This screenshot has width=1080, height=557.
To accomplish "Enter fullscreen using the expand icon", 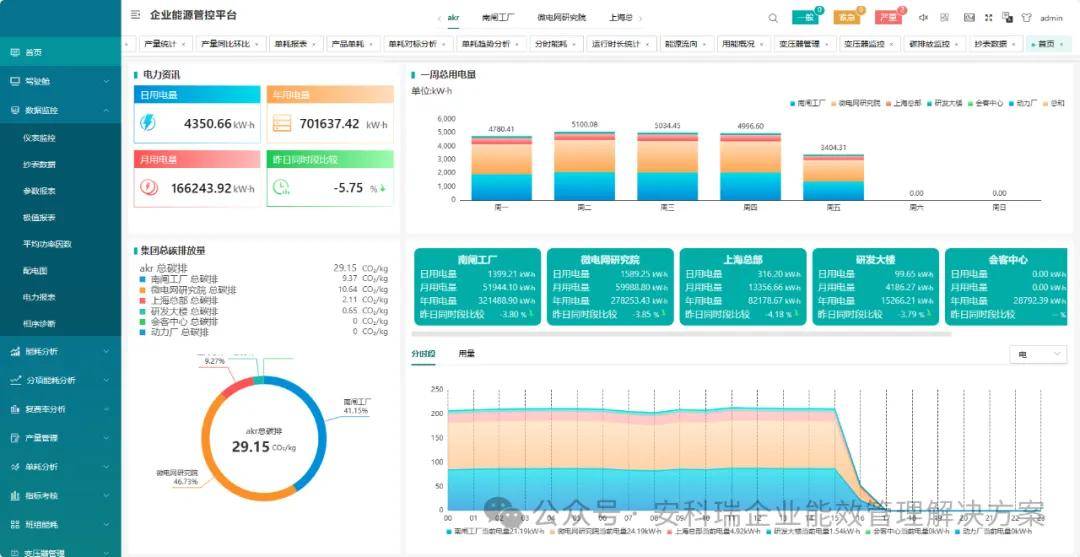I will [x=989, y=18].
